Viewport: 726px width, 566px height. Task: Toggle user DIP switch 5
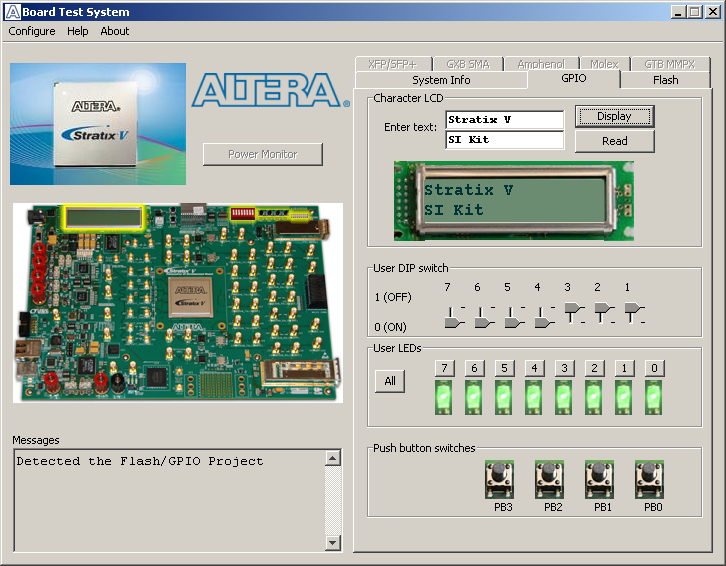pos(514,317)
